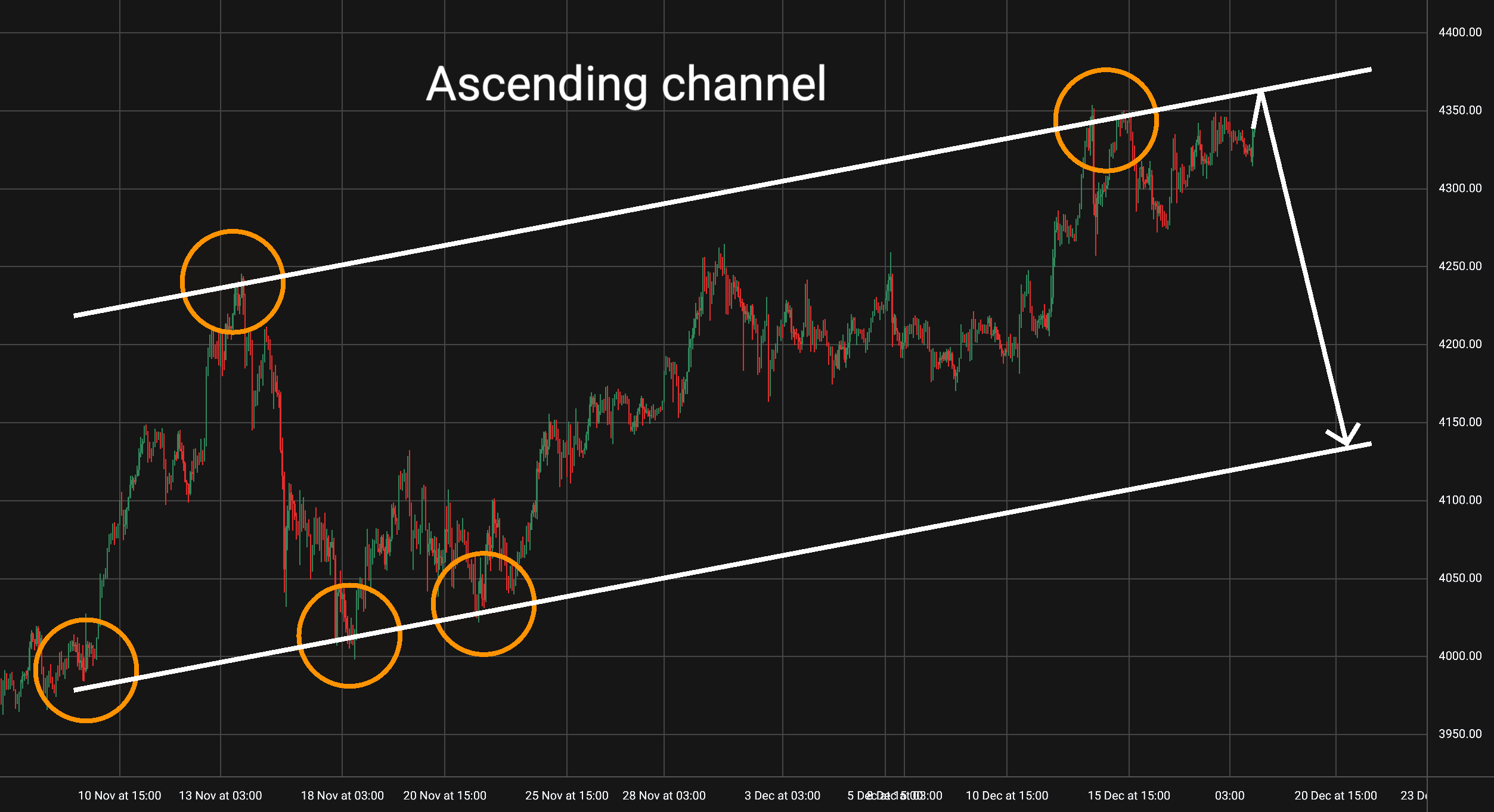Select the '25 Nov at 15:00' time label
This screenshot has height=812, width=1494.
coord(566,795)
